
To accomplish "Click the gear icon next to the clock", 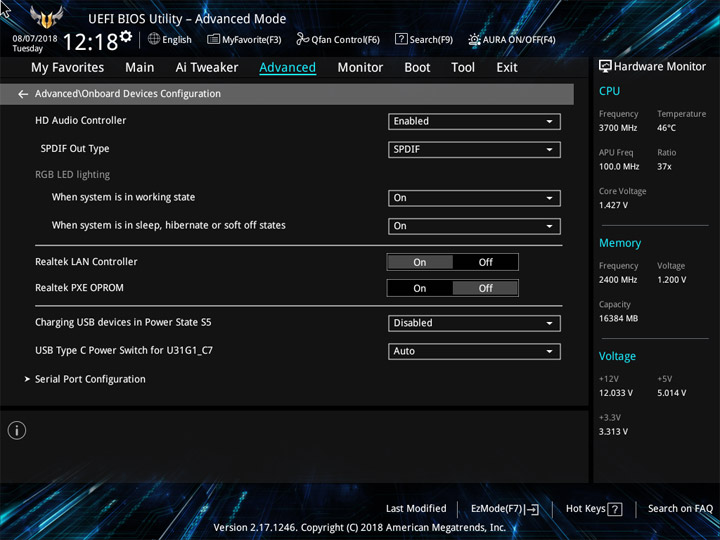I will coord(126,36).
